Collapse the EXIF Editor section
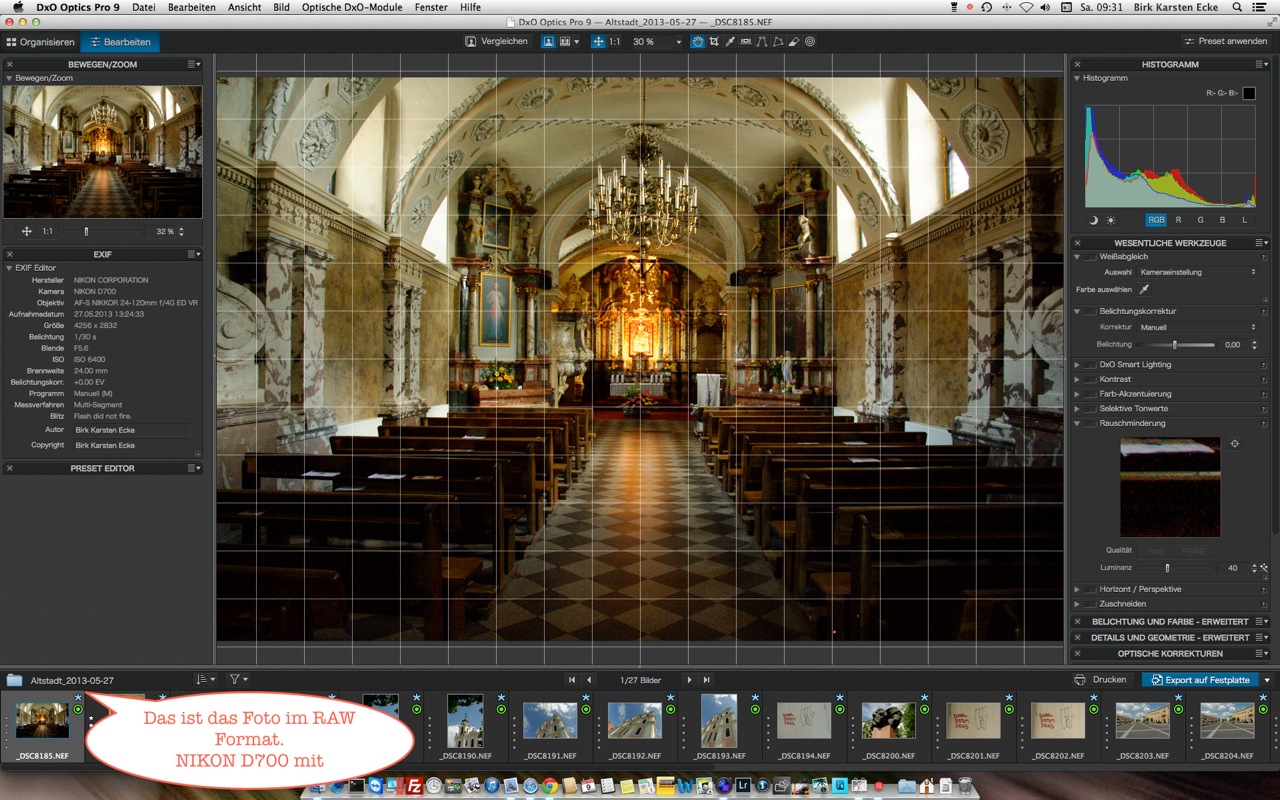The image size is (1280, 800). click(x=9, y=268)
